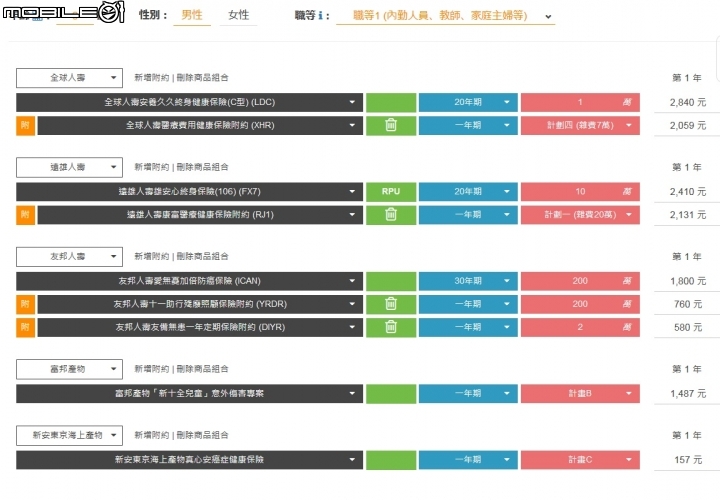The width and height of the screenshot is (720, 500).
Task: Click 新增附約 link for 富邦產物
Action: click(x=152, y=369)
